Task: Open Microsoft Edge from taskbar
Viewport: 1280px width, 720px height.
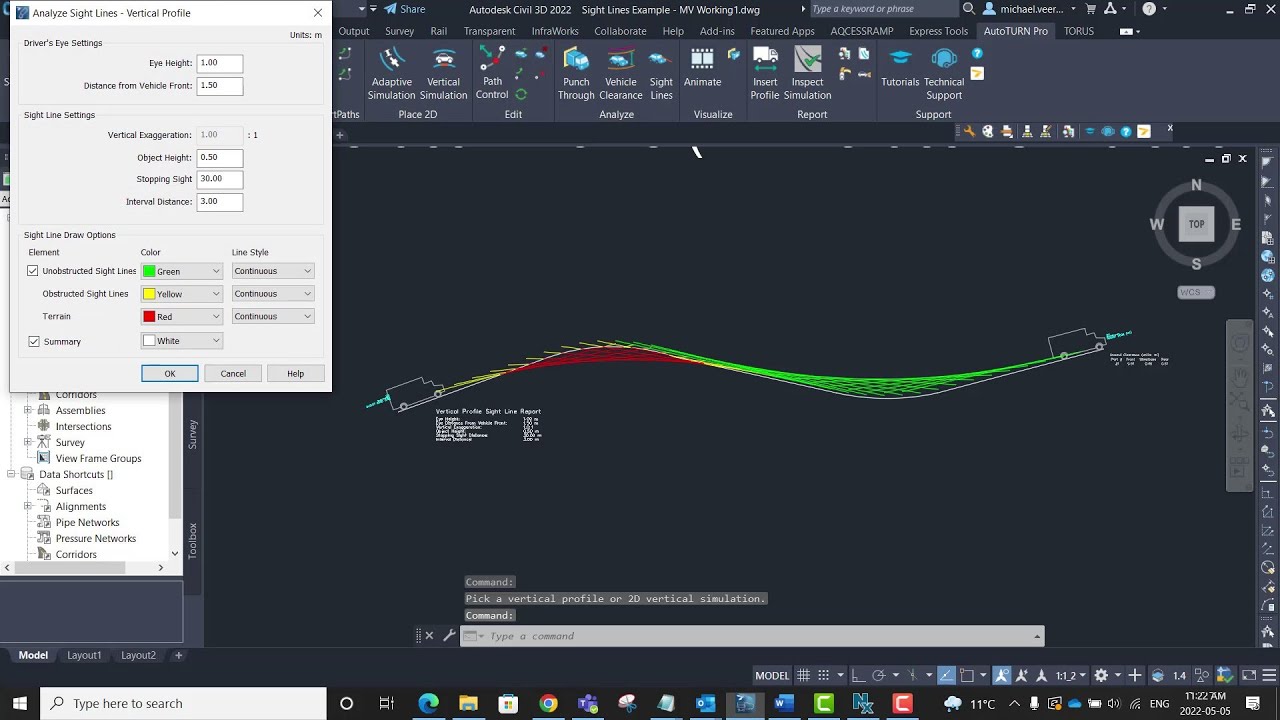Action: pos(428,703)
